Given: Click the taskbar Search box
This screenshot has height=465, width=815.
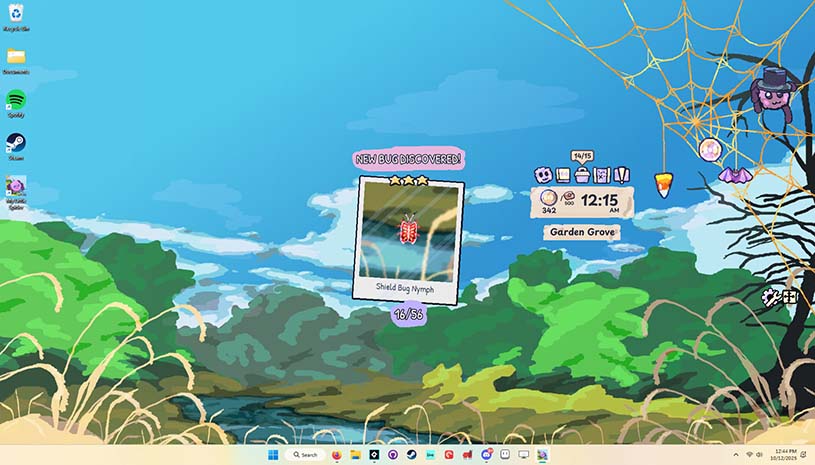Looking at the screenshot, I should 305,454.
